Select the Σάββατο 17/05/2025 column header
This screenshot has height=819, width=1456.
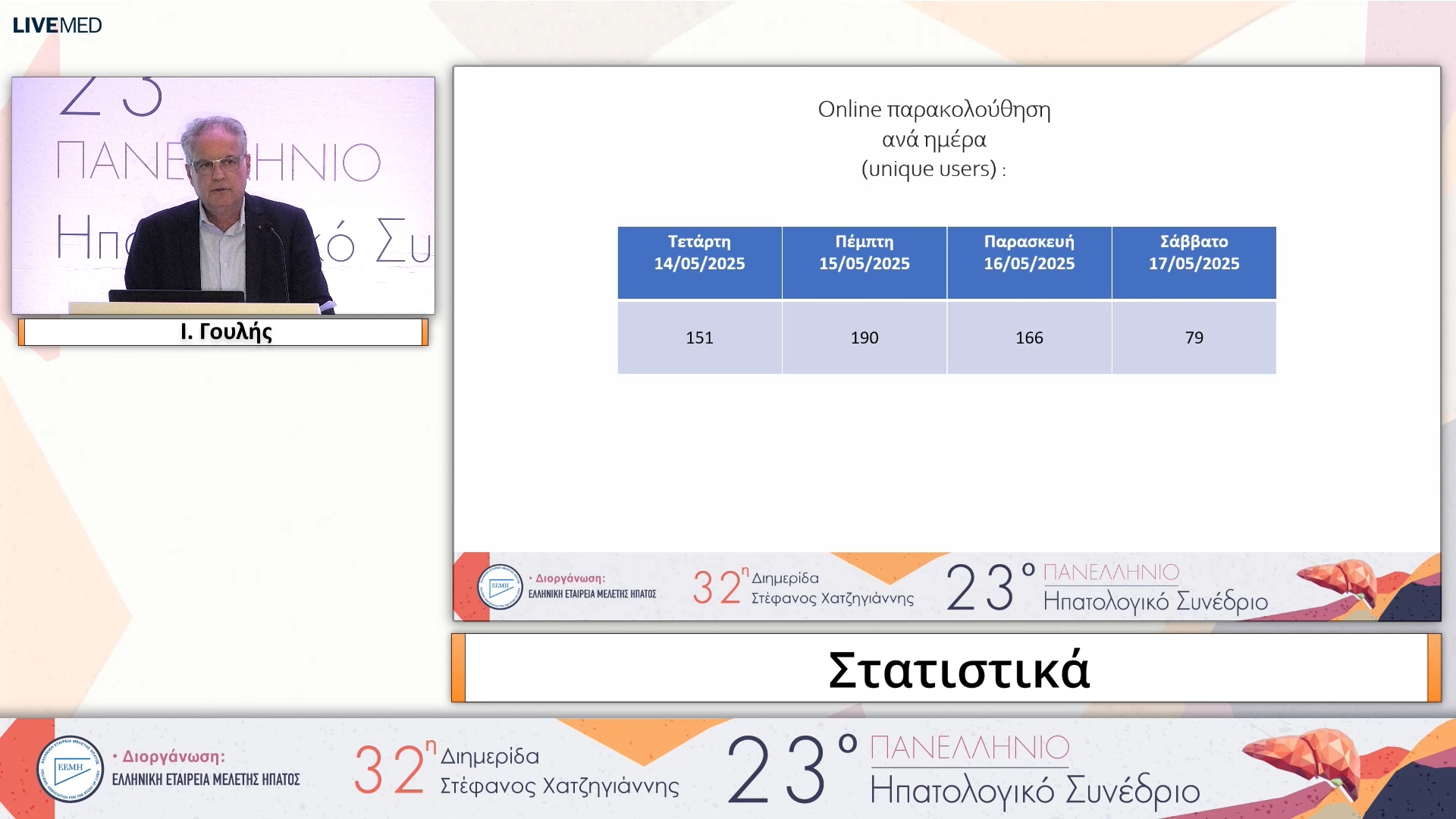[1194, 253]
